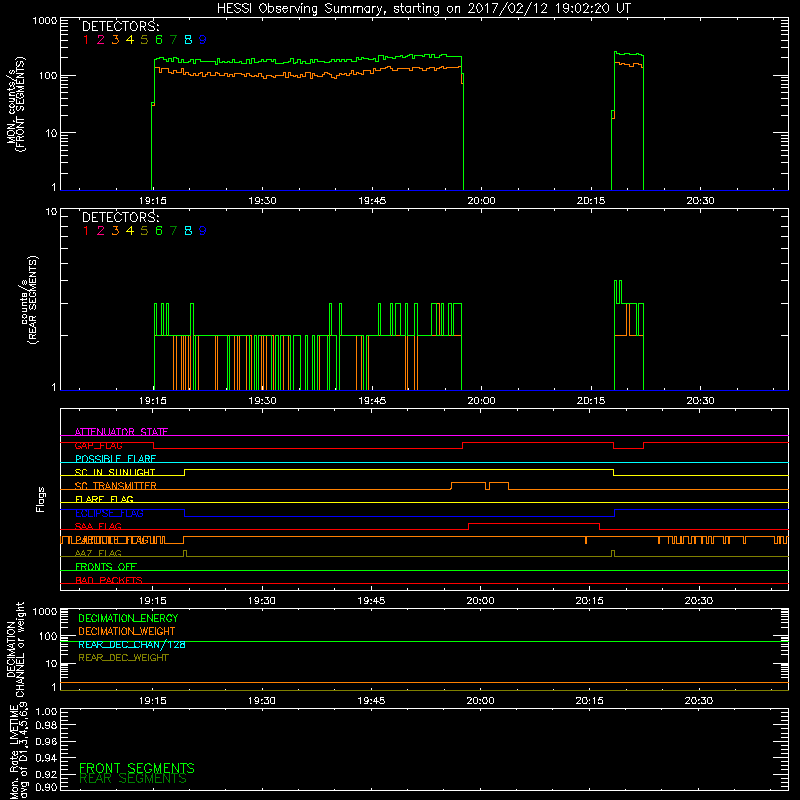Click the 1000 y-tick on front segments plot
The height and width of the screenshot is (800, 800).
[45, 21]
